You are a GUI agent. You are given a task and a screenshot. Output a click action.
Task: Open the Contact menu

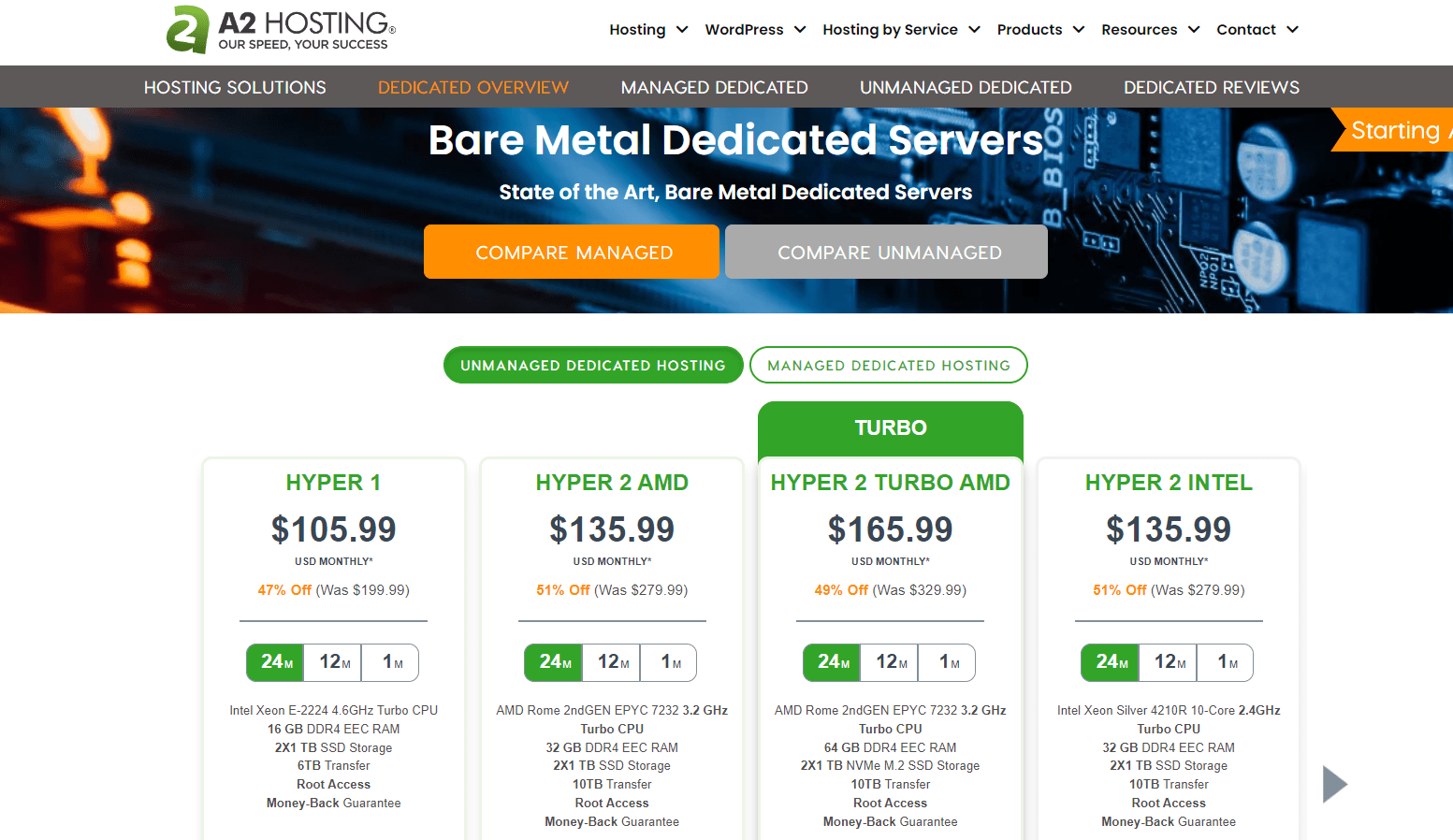[1245, 30]
